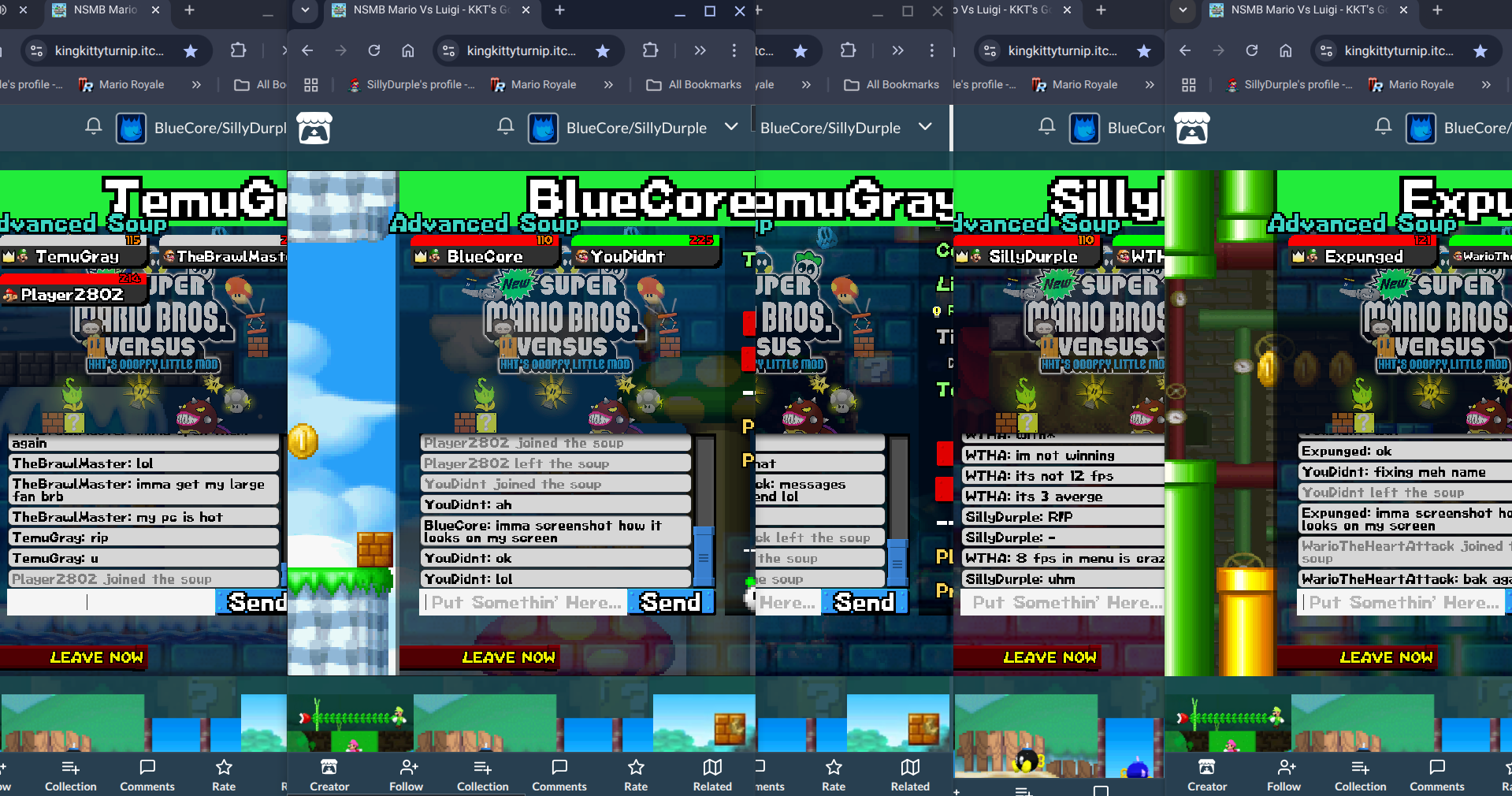1512x796 pixels.
Task: Open notifications bell in the BlueCore window
Action: click(x=506, y=126)
